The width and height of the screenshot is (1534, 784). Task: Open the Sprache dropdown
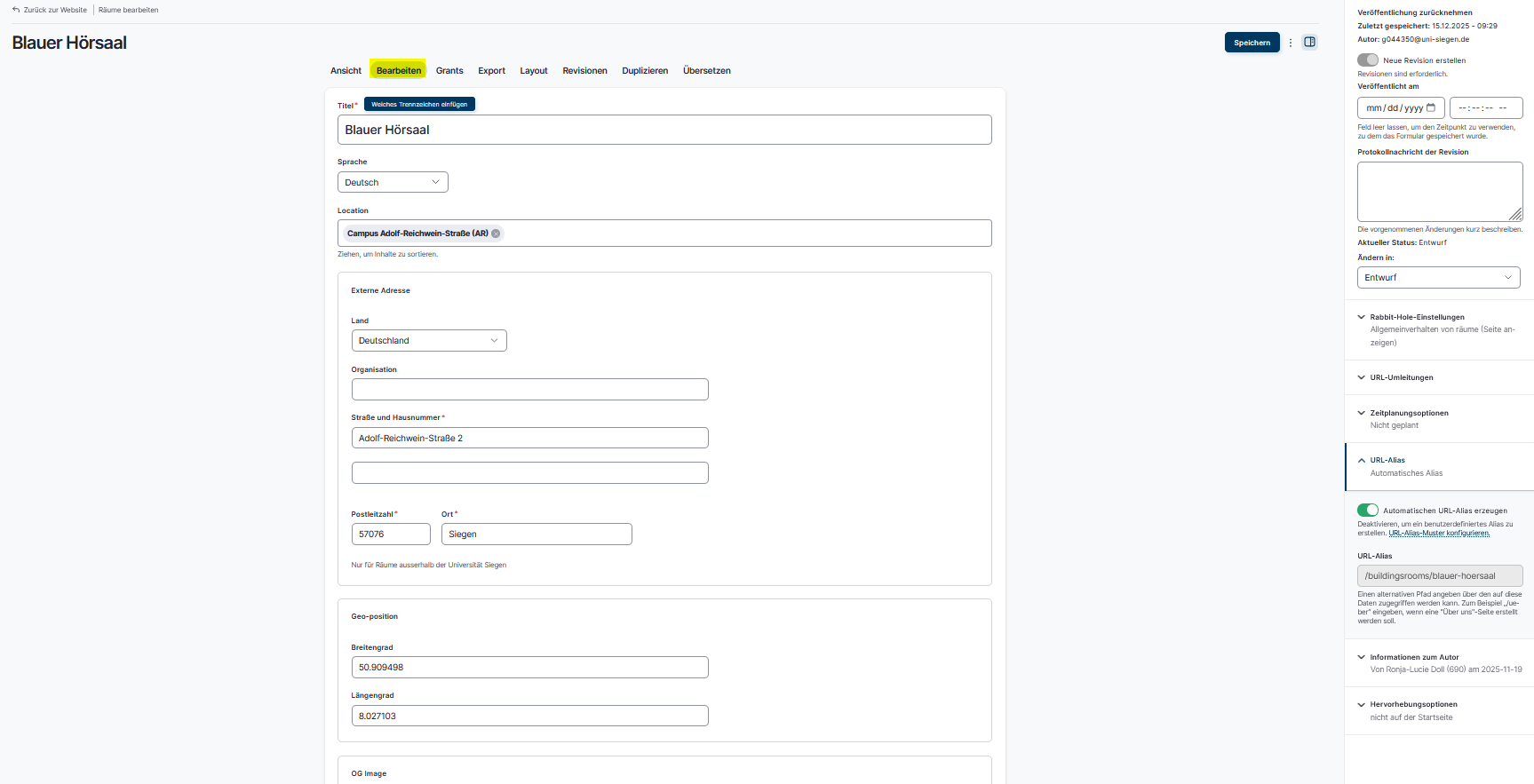(393, 182)
